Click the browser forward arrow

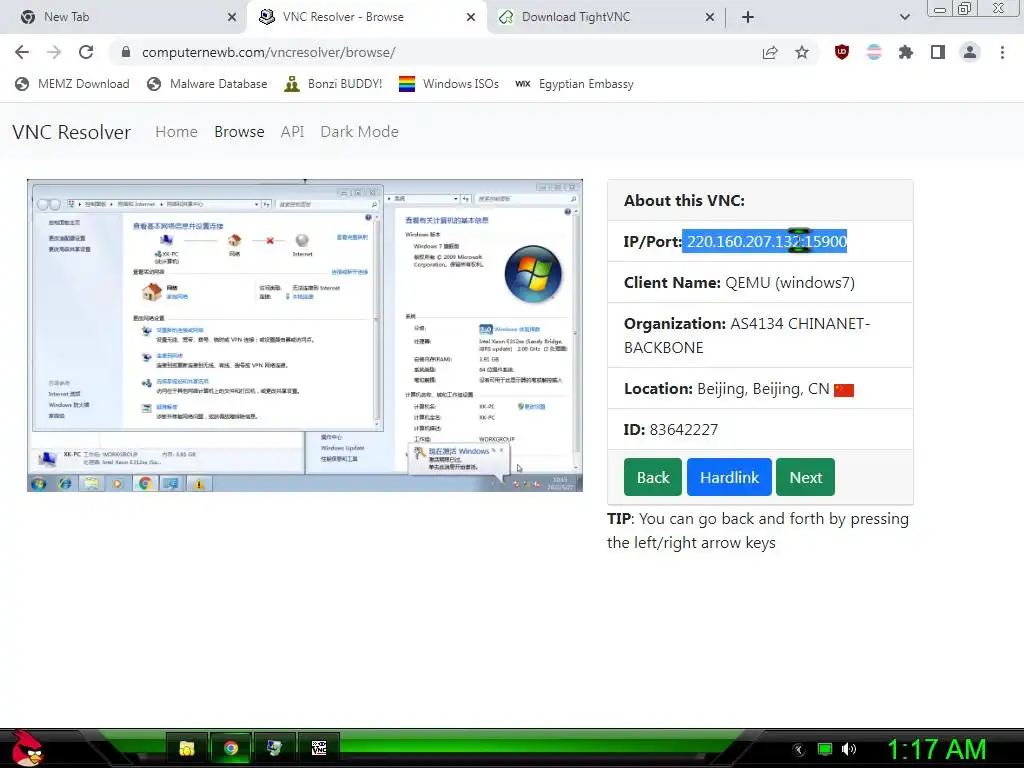[54, 52]
